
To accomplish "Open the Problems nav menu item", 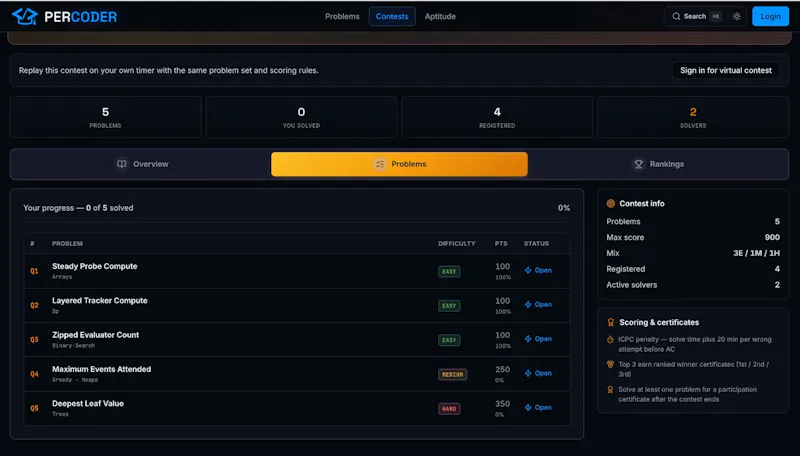I will pyautogui.click(x=342, y=16).
